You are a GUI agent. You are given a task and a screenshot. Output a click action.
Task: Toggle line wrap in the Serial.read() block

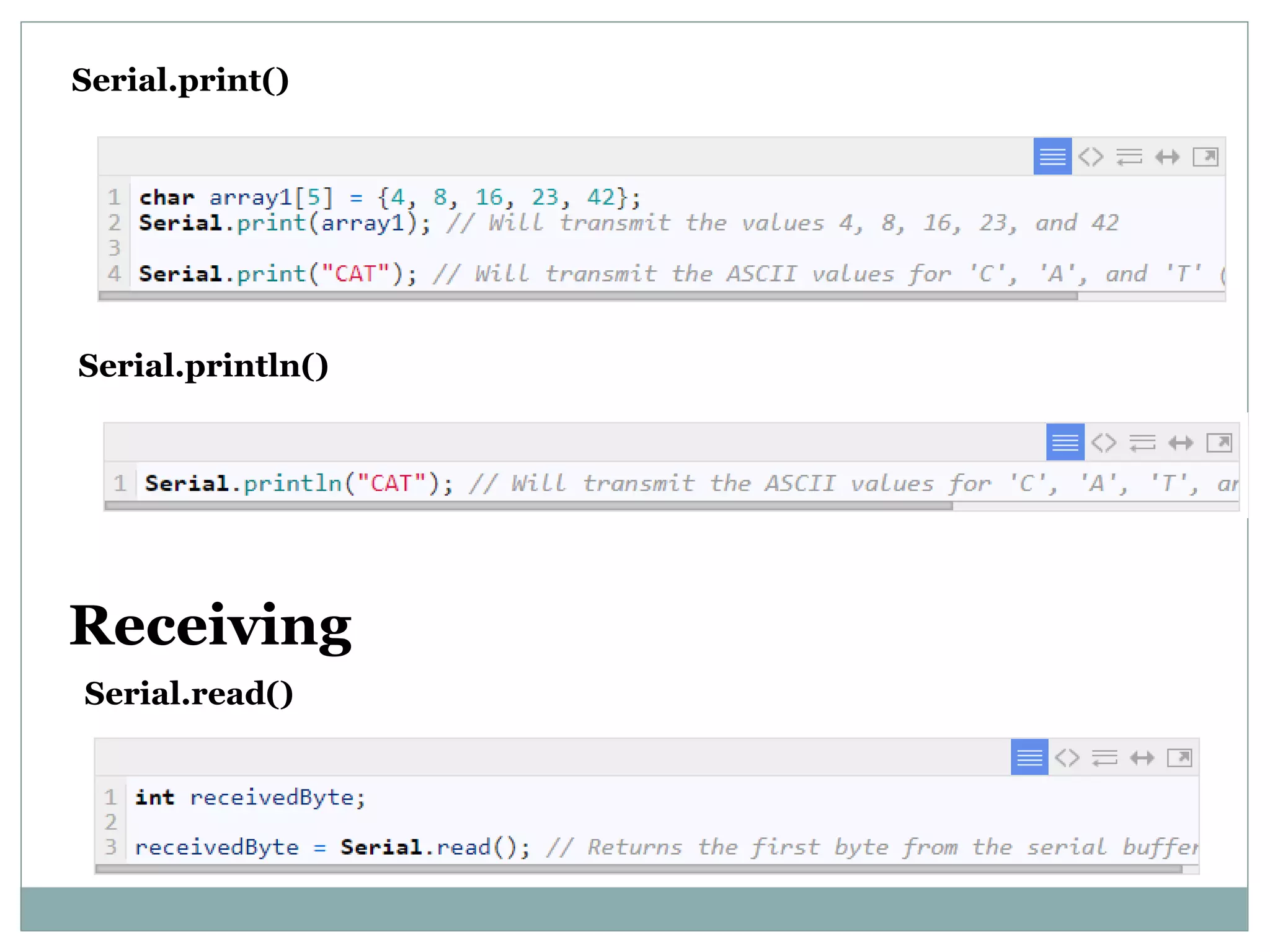point(1104,757)
